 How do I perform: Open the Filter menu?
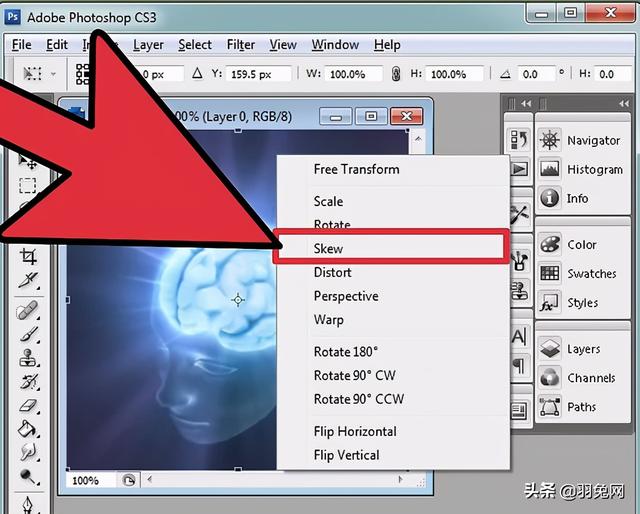(241, 45)
